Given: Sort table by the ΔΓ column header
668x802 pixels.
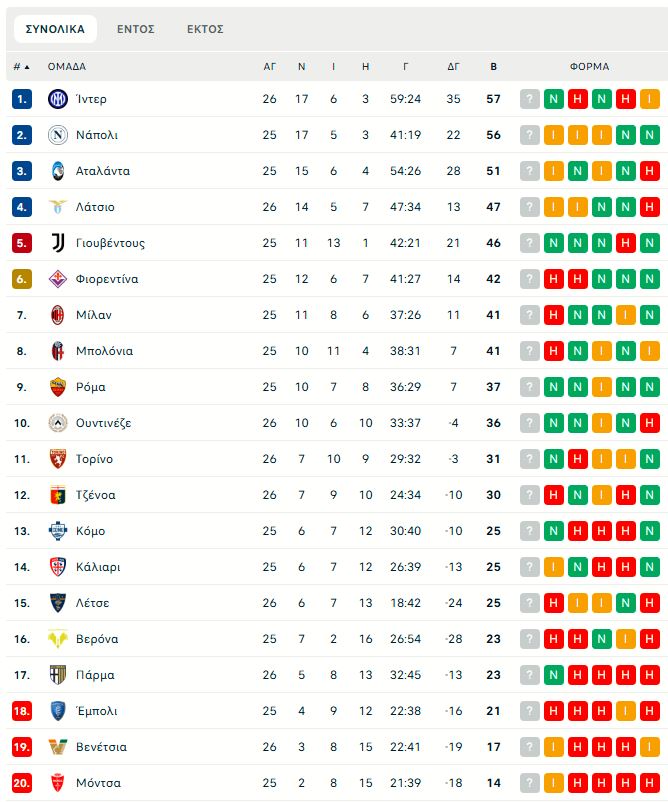Looking at the screenshot, I should [x=453, y=67].
